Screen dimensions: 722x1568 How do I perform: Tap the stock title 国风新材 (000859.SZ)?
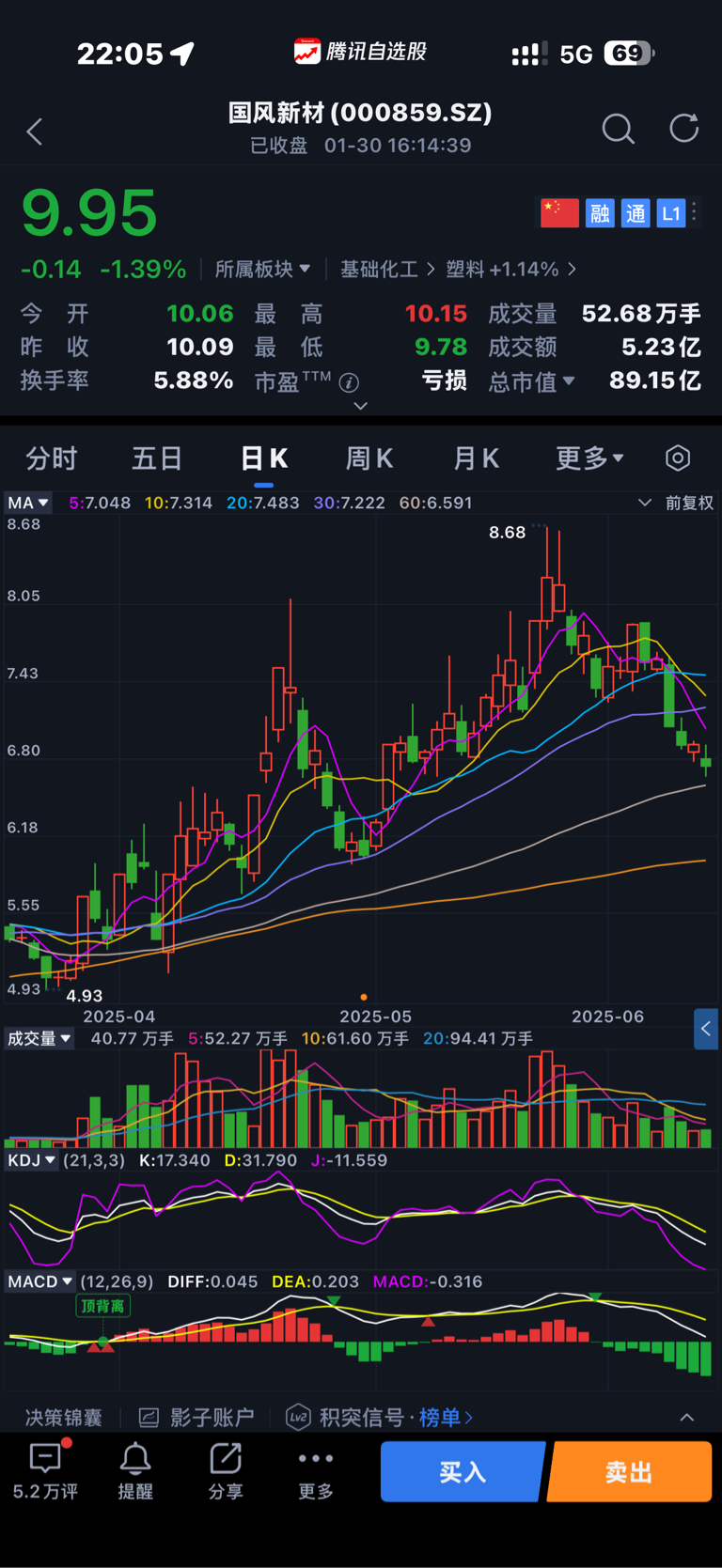click(360, 113)
